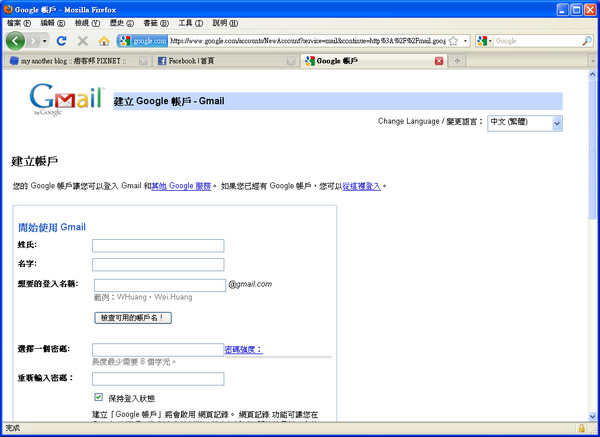Click the PIXNET favicon on the first tab
Viewport: 600px width, 437px height.
(14, 61)
